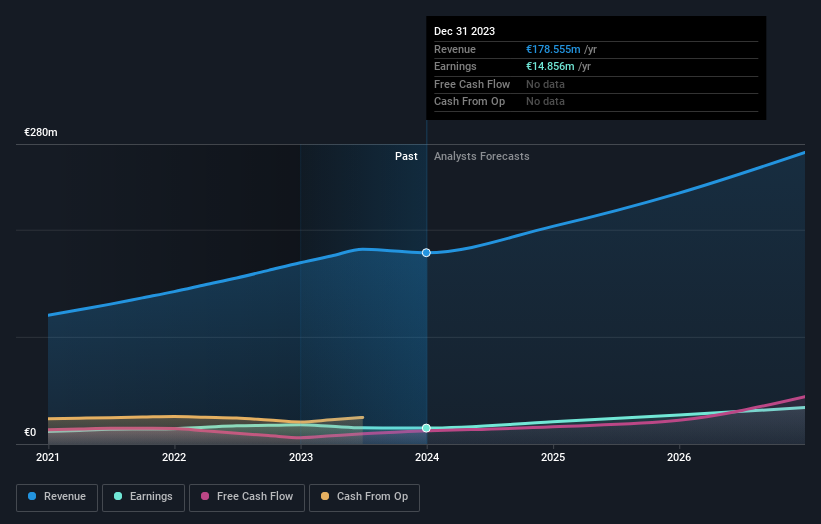The image size is (821, 524).
Task: Toggle the Cash From Op legend button
Action: point(364,497)
